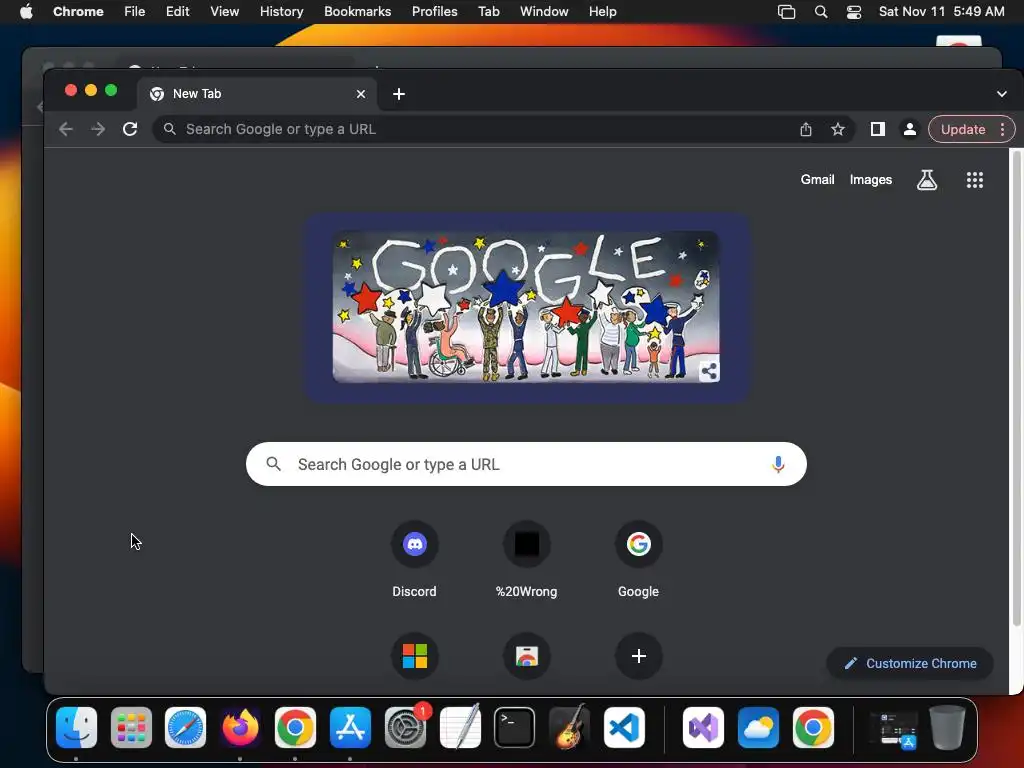Image resolution: width=1024 pixels, height=768 pixels.
Task: Open System Settings from the Dock
Action: click(x=405, y=727)
